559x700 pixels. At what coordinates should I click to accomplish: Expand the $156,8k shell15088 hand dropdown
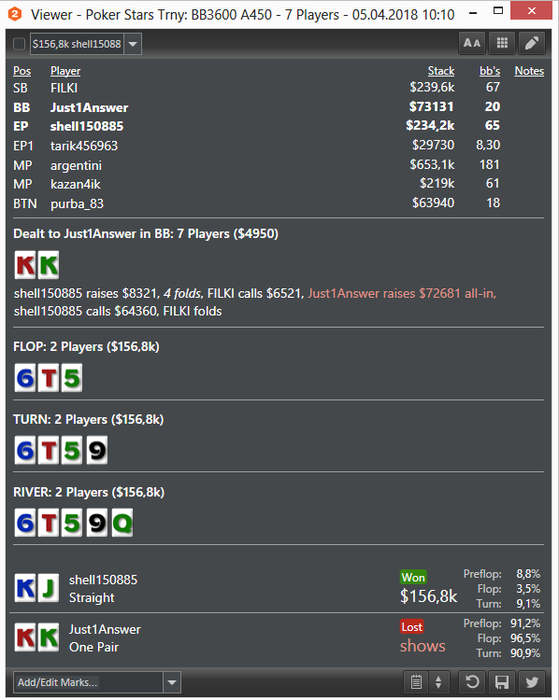coord(132,44)
